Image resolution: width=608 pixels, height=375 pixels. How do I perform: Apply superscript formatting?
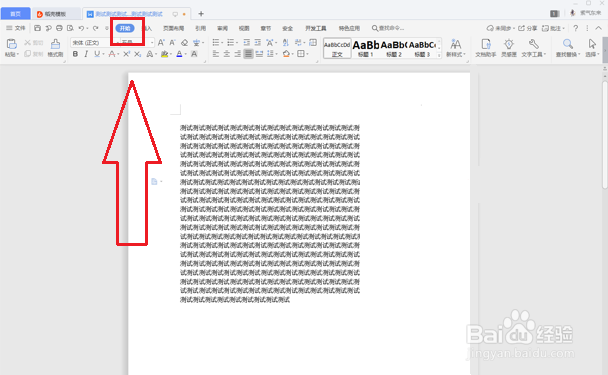[x=126, y=54]
